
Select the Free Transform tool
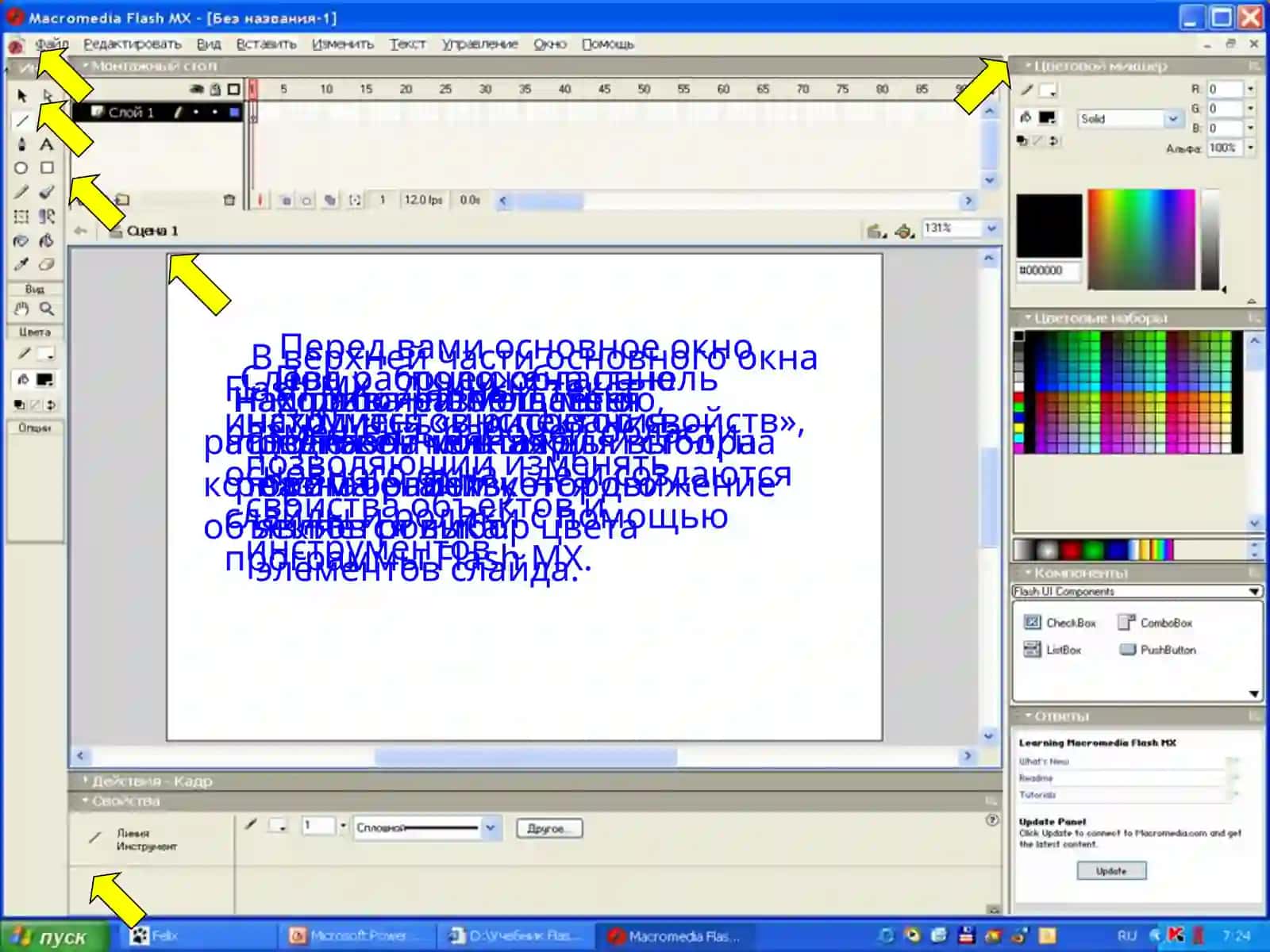(21, 216)
